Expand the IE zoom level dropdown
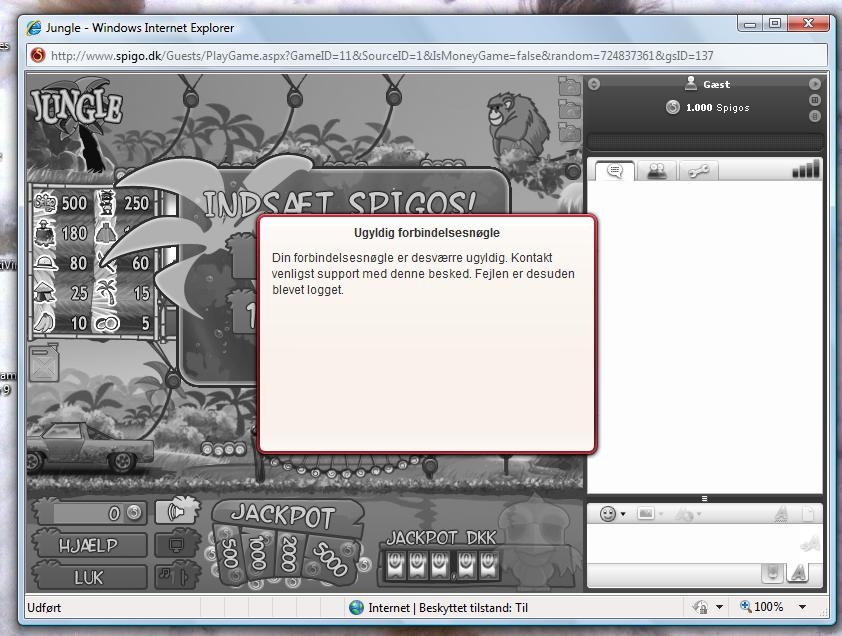The width and height of the screenshot is (842, 636). tap(802, 607)
